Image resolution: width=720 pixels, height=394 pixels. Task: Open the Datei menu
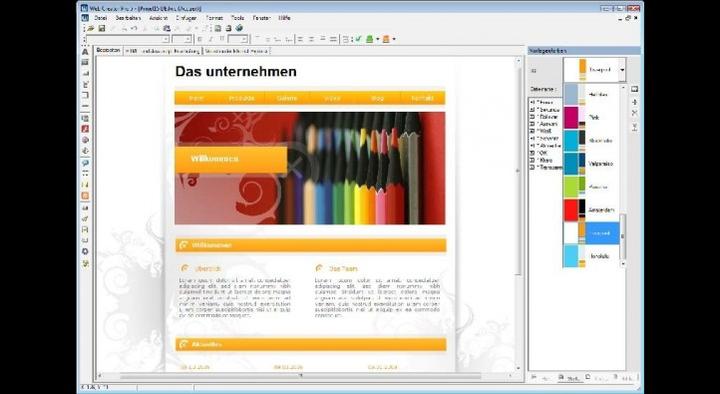tap(100, 18)
